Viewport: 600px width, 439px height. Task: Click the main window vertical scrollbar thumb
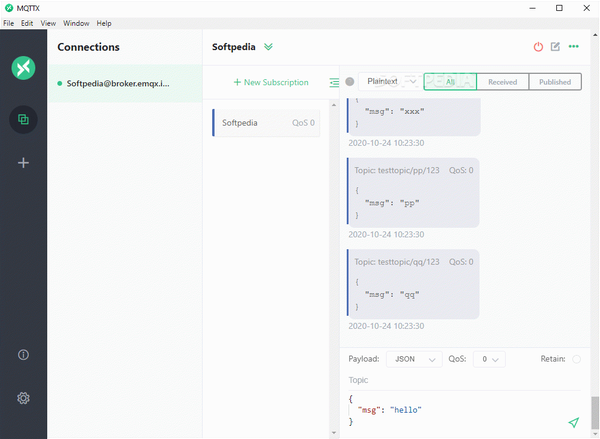(x=595, y=413)
